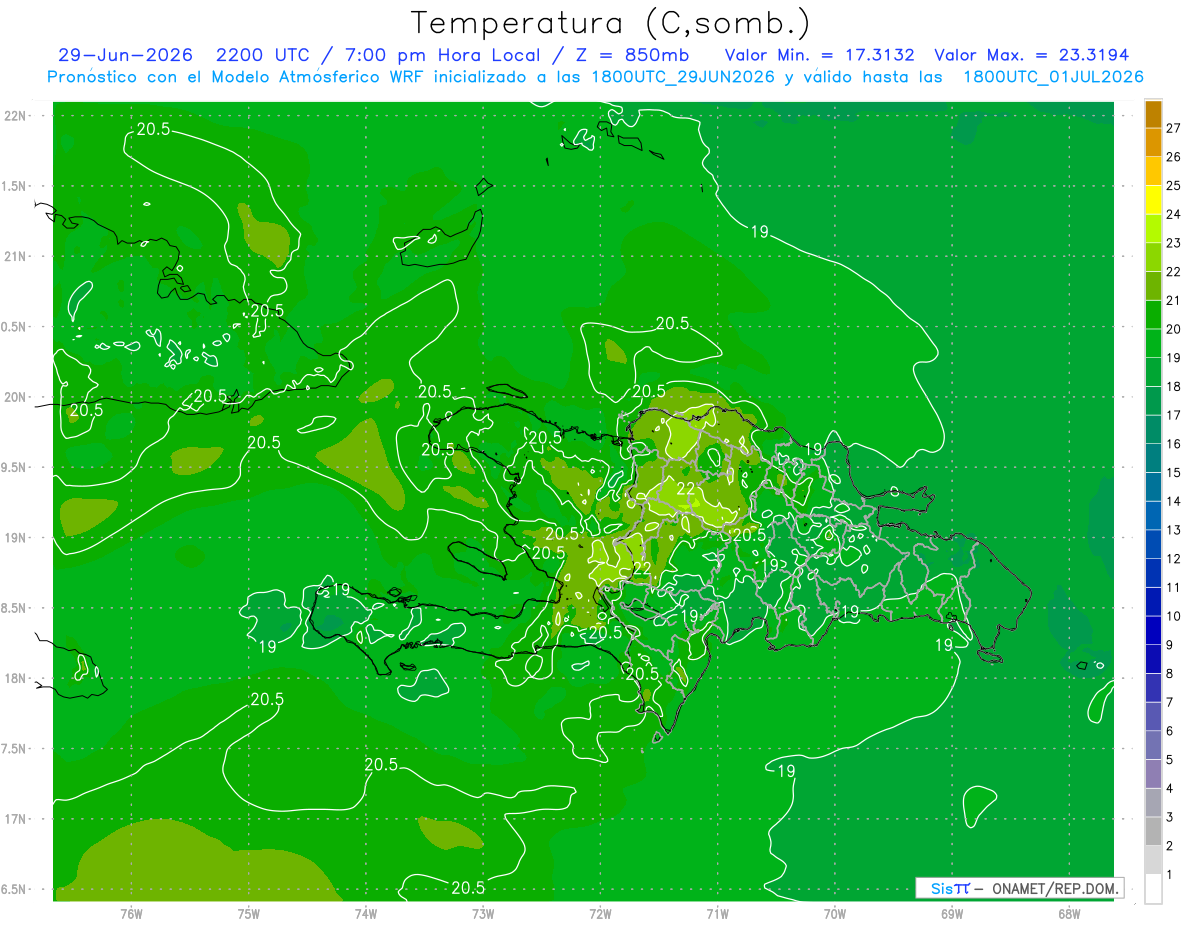Click the 70W longitude axis label

pos(835,913)
